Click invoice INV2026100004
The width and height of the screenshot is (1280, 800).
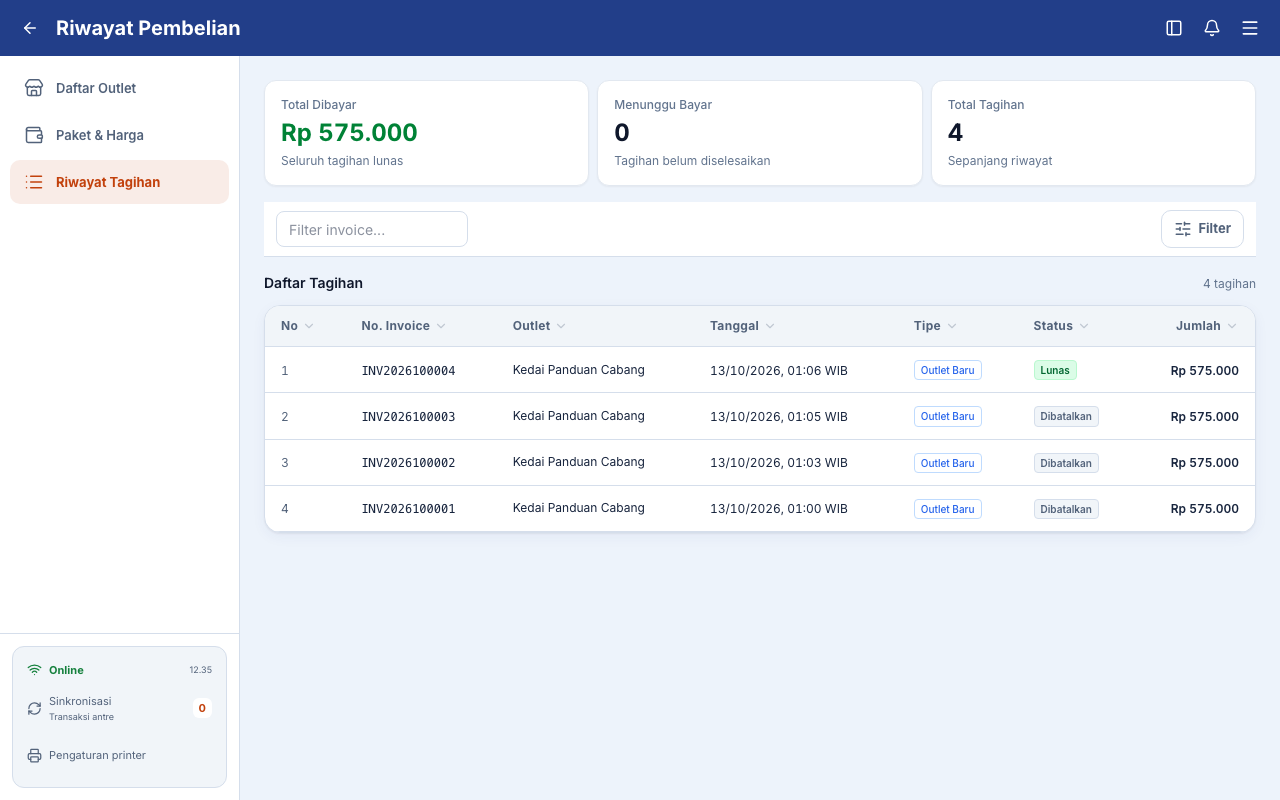point(408,371)
